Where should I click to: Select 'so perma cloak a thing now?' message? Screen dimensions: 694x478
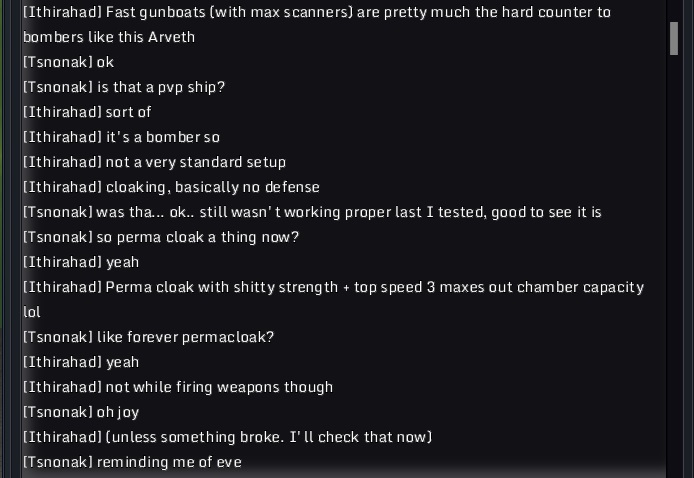click(198, 237)
